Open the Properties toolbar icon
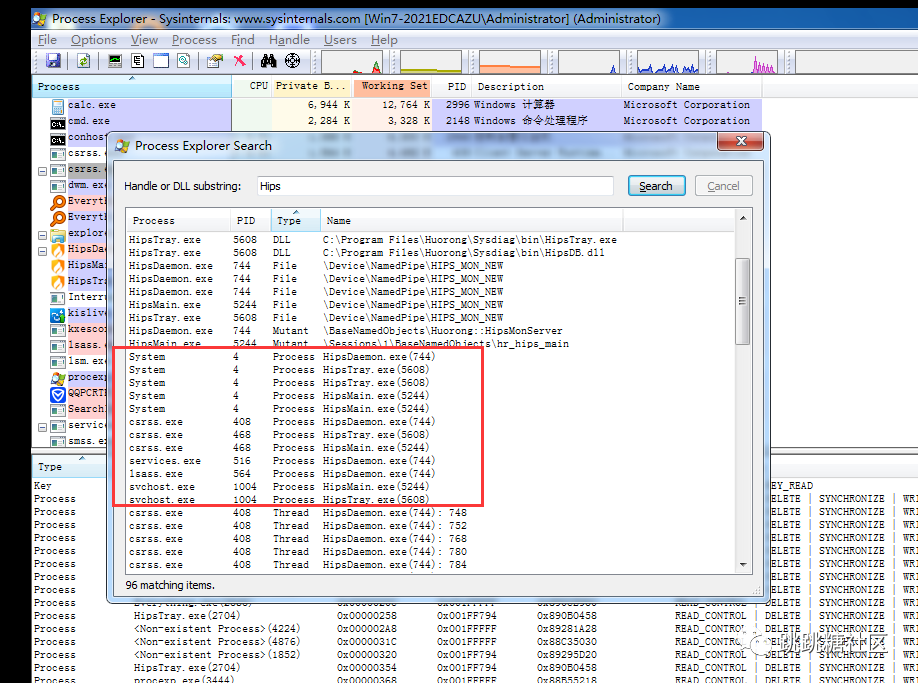918x683 pixels. [x=215, y=61]
